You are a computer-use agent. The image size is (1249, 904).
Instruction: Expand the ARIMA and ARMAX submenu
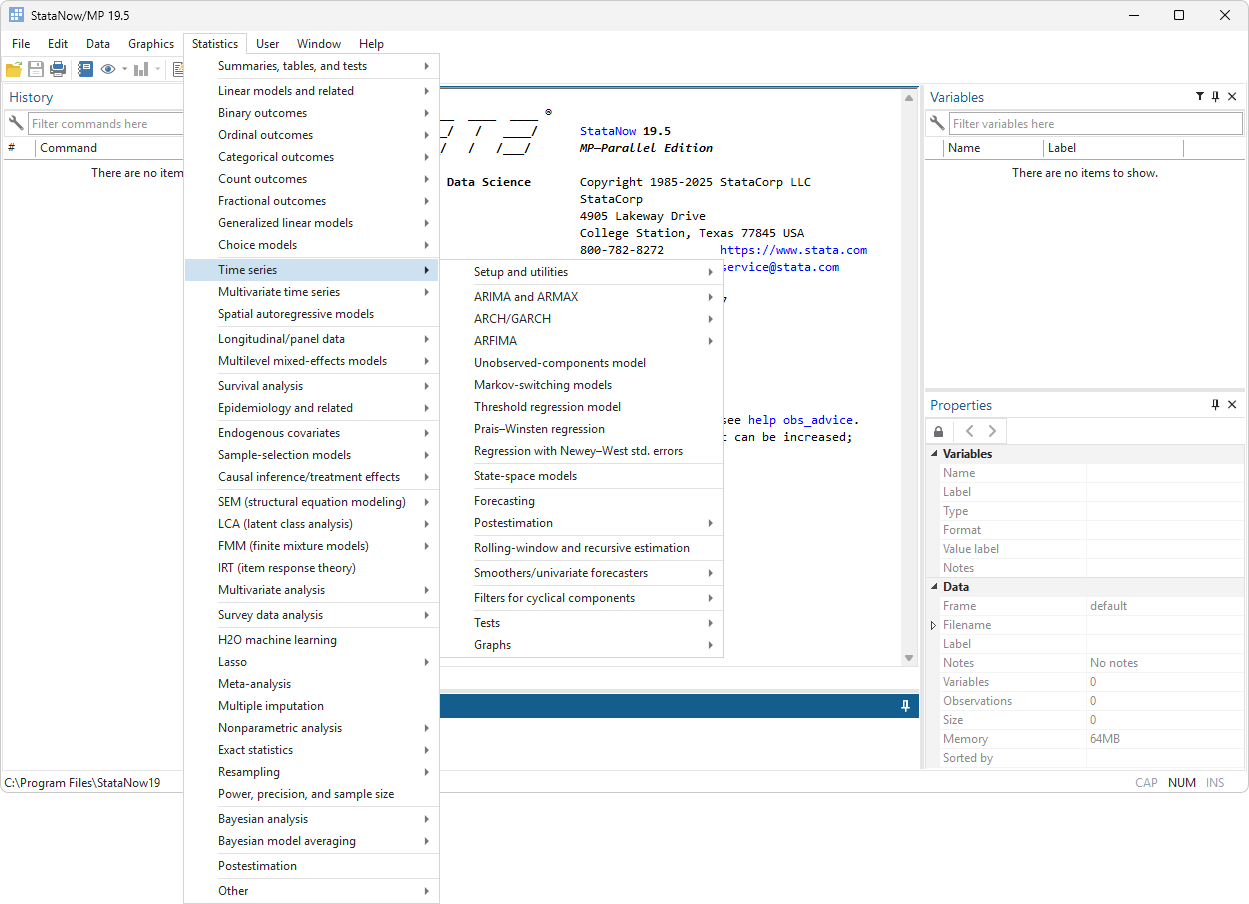pyautogui.click(x=582, y=297)
